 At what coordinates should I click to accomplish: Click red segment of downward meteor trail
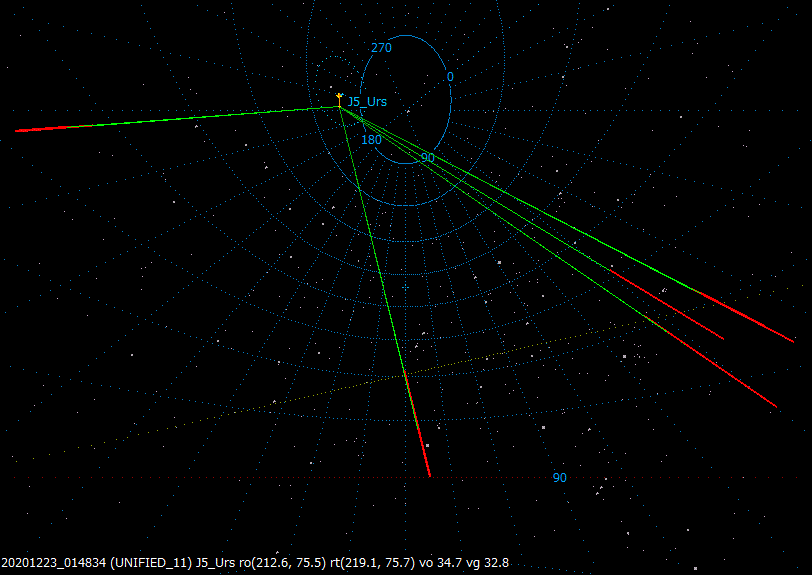click(x=417, y=424)
